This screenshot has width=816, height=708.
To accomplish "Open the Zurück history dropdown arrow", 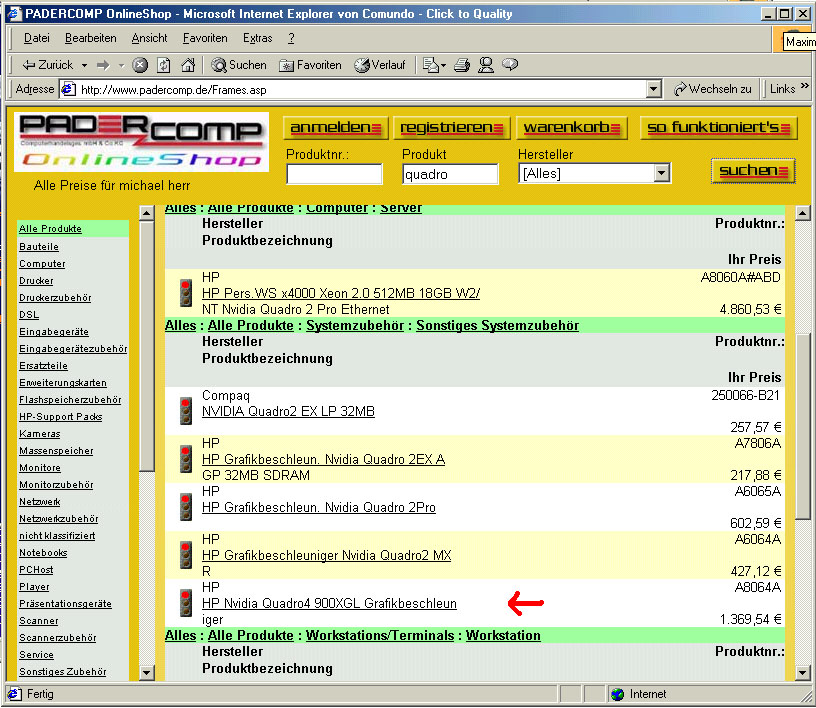I will (84, 66).
